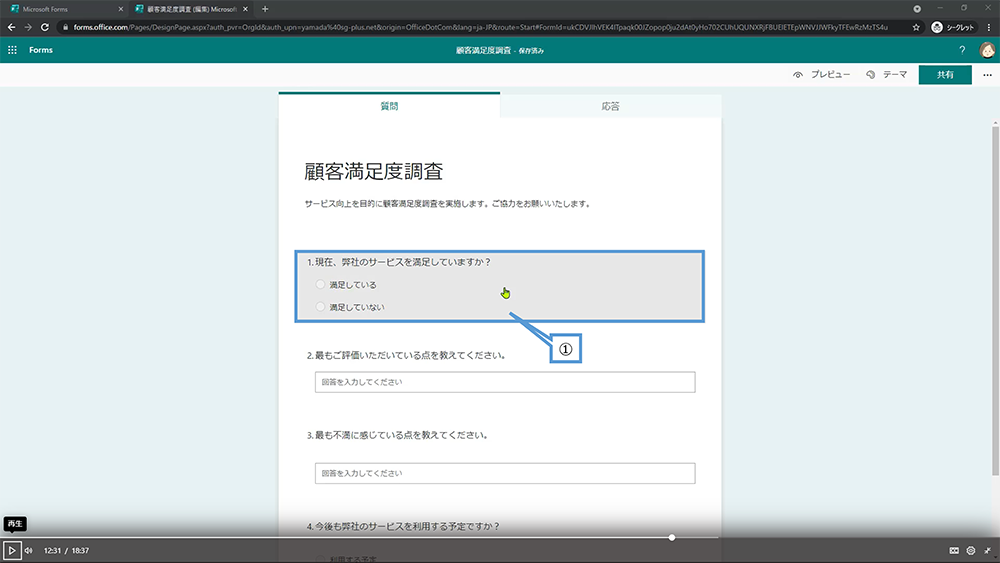Click question 2 title text
The image size is (1000, 563).
click(407, 355)
